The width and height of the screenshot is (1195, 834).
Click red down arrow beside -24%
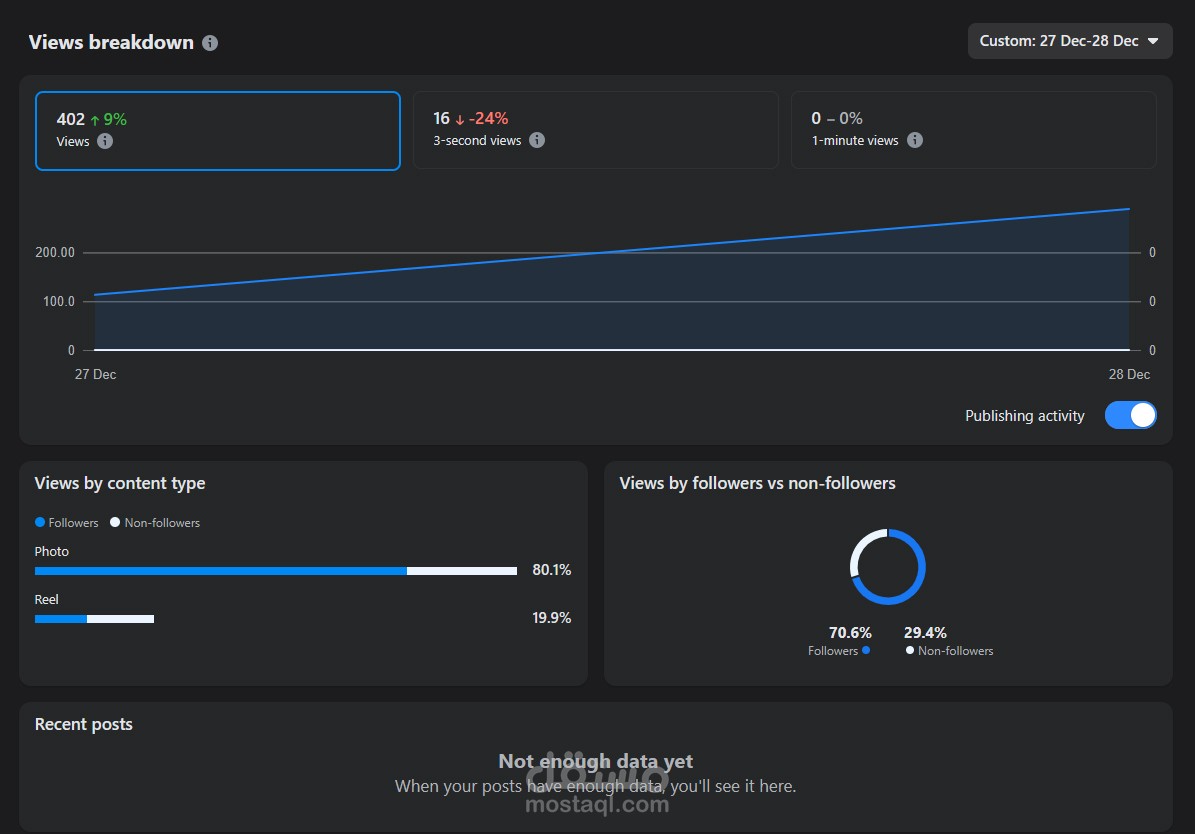click(460, 119)
